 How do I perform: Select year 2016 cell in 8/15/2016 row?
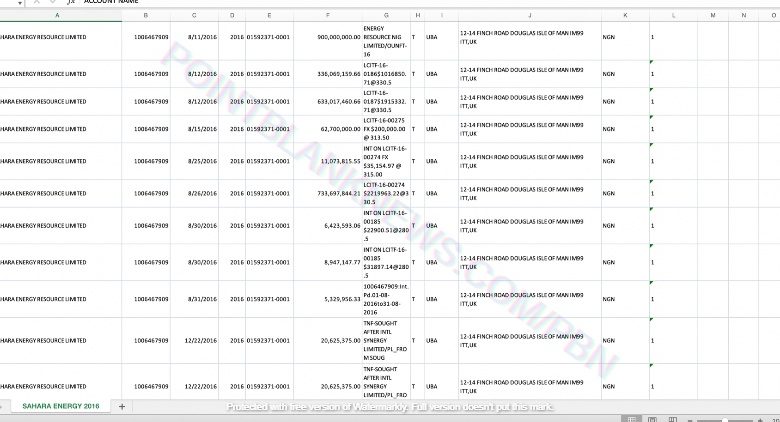click(232, 129)
